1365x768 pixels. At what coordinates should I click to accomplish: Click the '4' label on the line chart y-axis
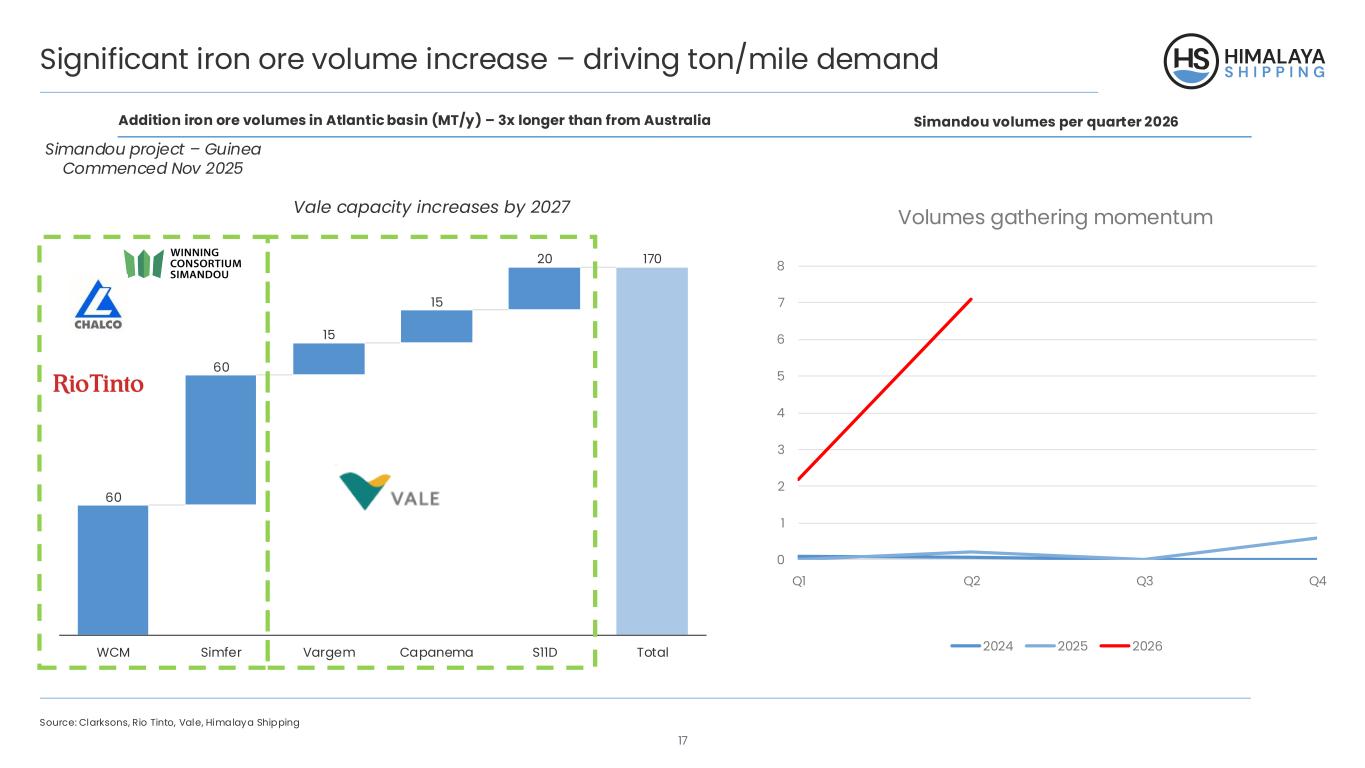(x=780, y=413)
